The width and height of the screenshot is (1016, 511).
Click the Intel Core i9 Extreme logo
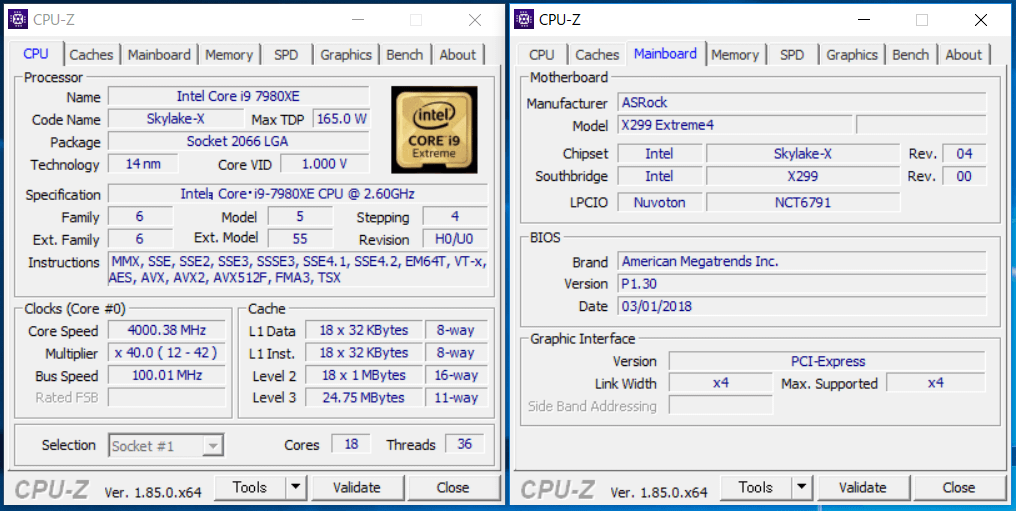coord(434,130)
